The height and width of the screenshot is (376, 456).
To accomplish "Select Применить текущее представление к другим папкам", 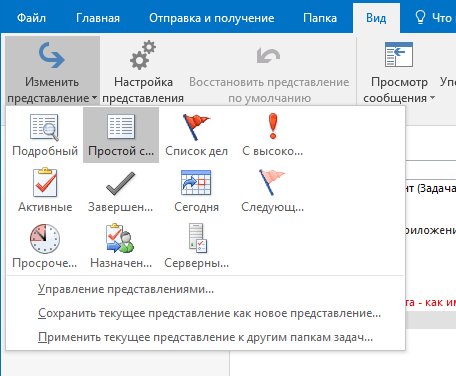I will [x=205, y=337].
